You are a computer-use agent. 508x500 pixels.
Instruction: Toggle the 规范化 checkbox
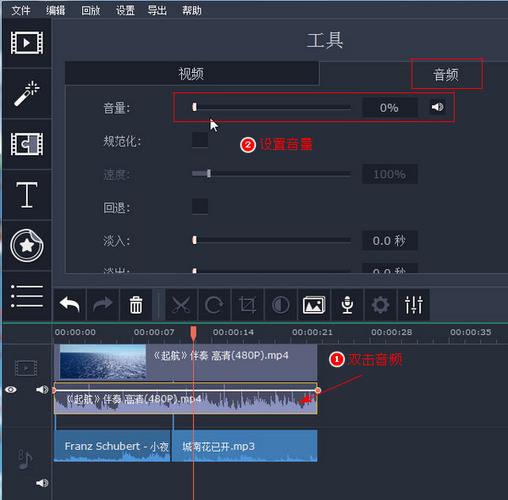(x=200, y=140)
